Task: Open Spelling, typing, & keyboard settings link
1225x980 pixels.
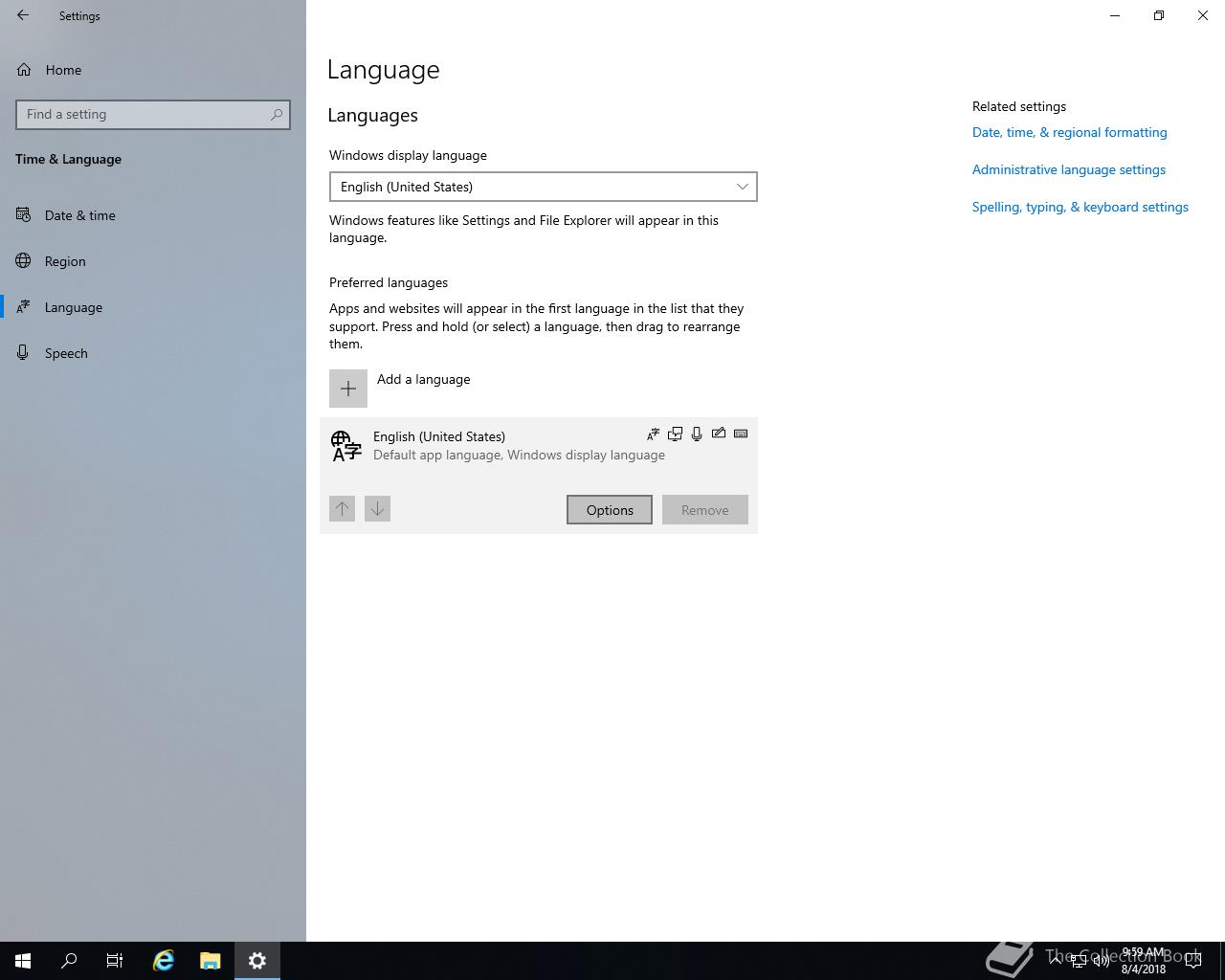Action: [1080, 207]
